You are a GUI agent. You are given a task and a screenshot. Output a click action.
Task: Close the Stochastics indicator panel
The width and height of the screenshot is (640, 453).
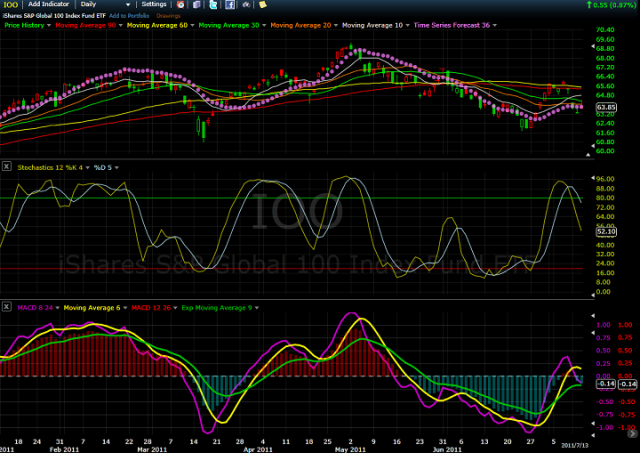7,167
